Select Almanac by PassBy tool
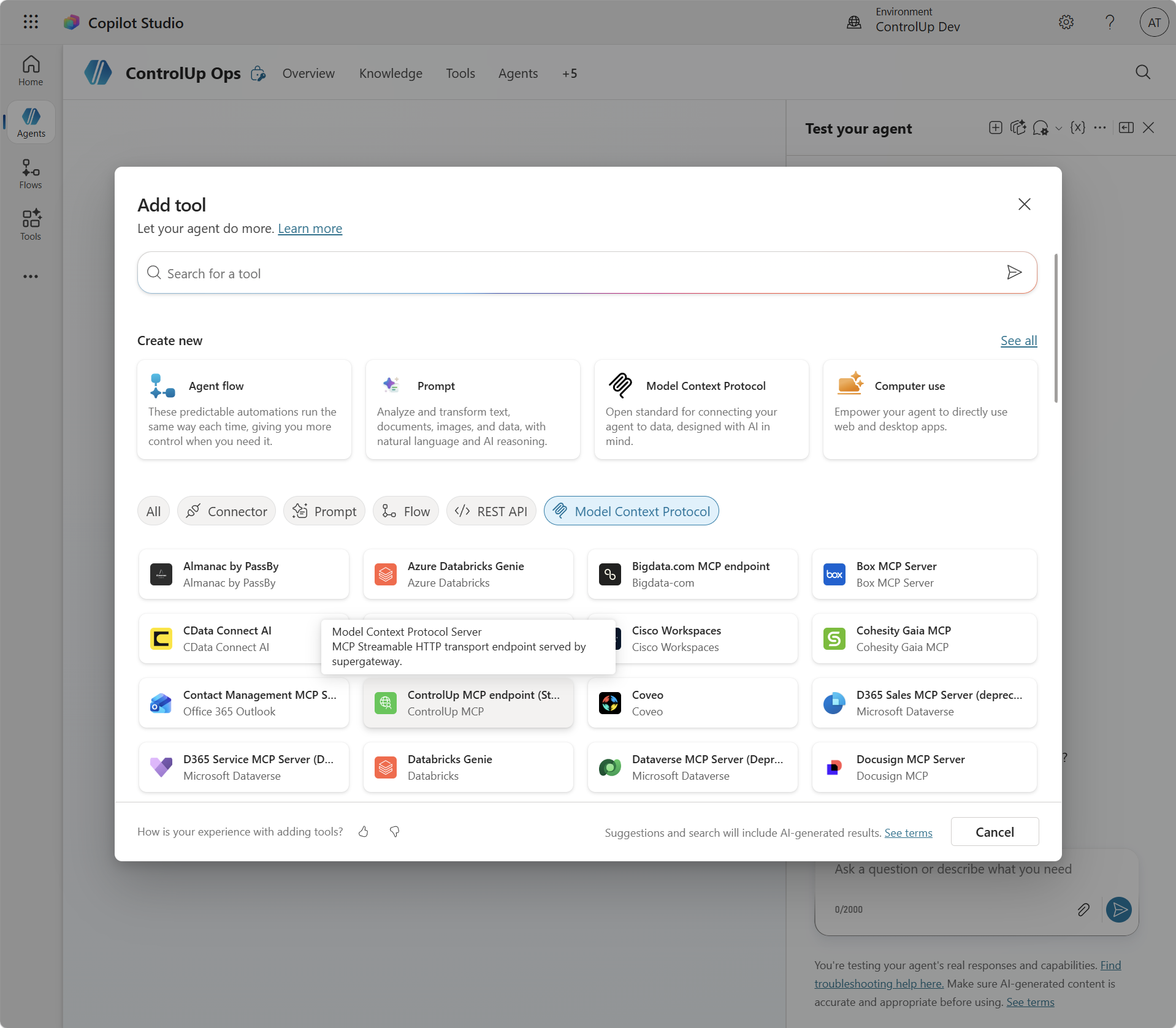This screenshot has width=1176, height=1028. pyautogui.click(x=244, y=574)
